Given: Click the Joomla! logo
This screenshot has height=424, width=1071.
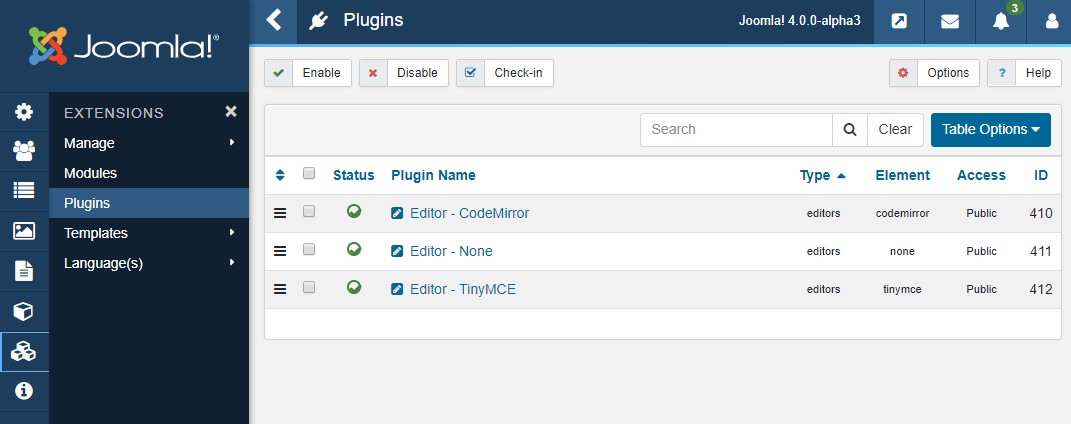Looking at the screenshot, I should (x=124, y=46).
